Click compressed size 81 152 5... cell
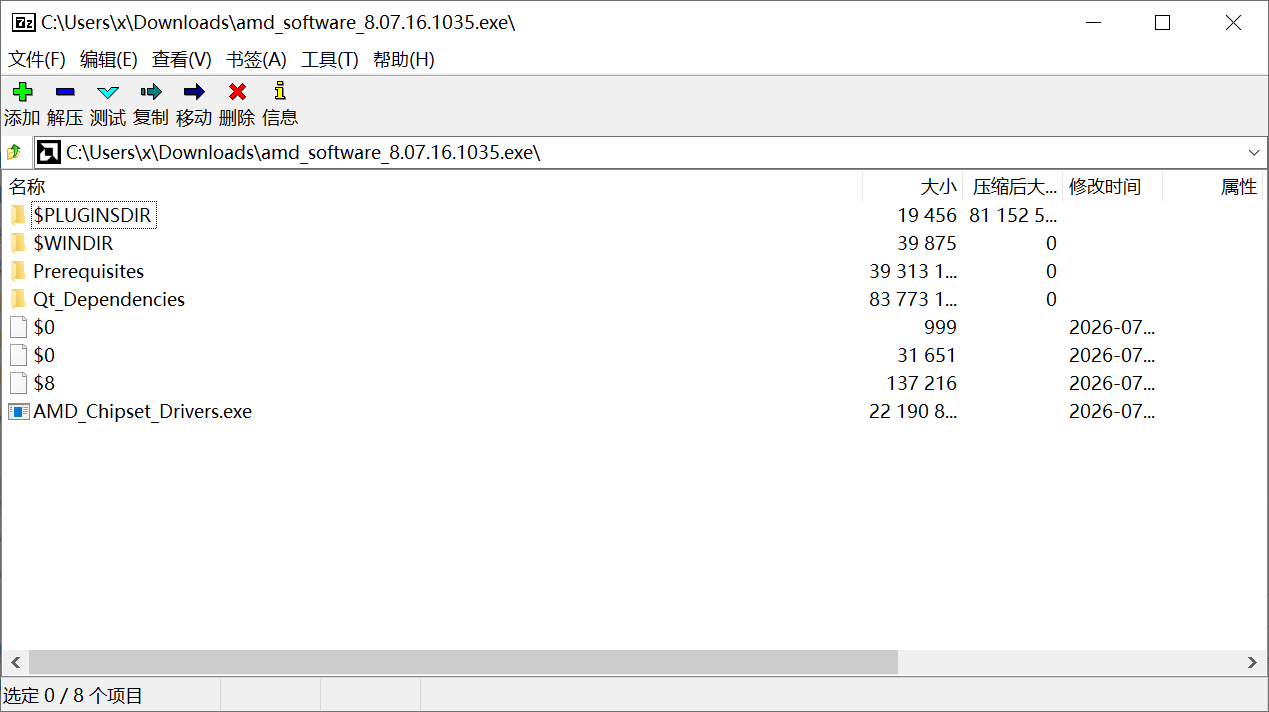The image size is (1269, 712). [x=1013, y=215]
